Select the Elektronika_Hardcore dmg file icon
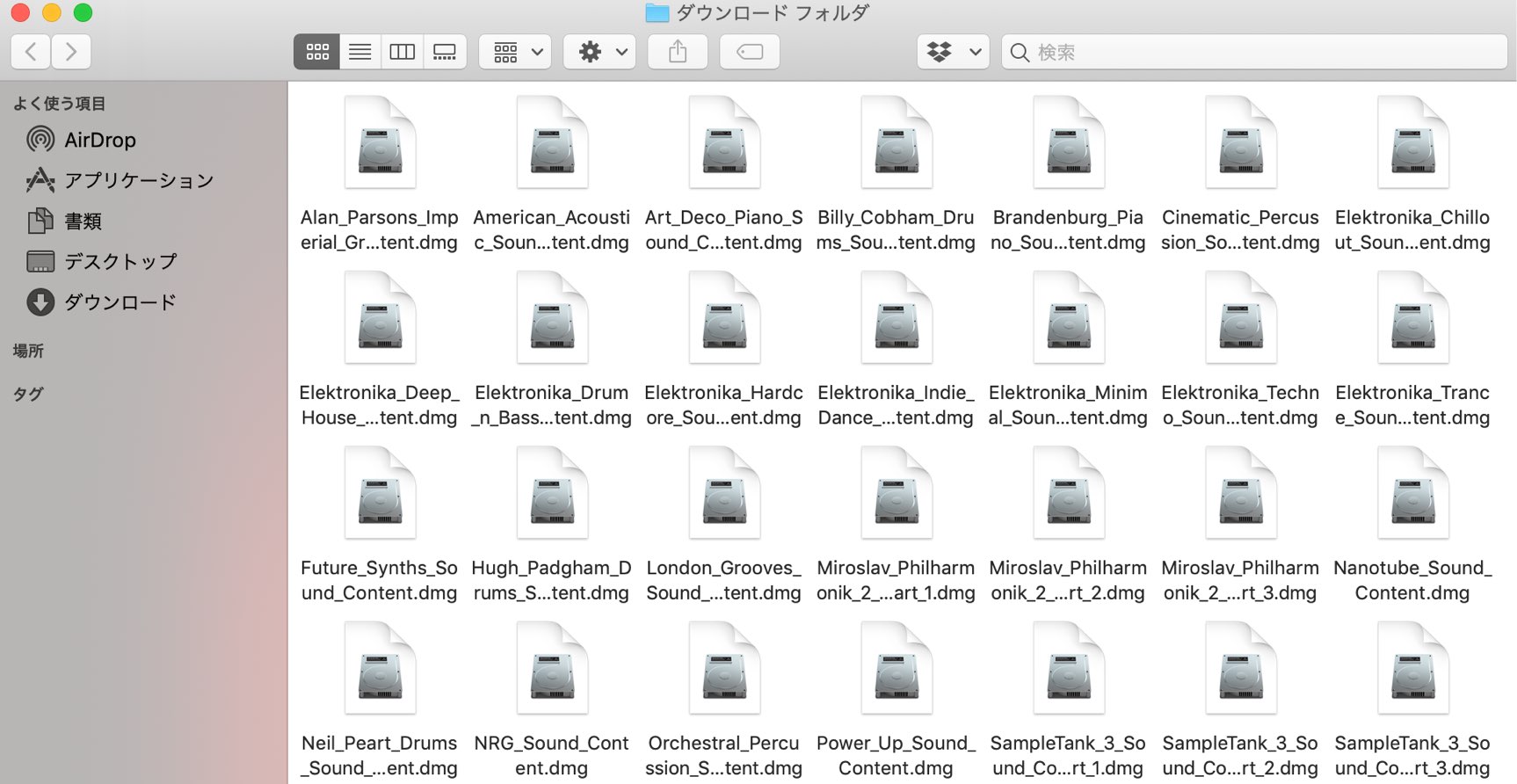 724,317
